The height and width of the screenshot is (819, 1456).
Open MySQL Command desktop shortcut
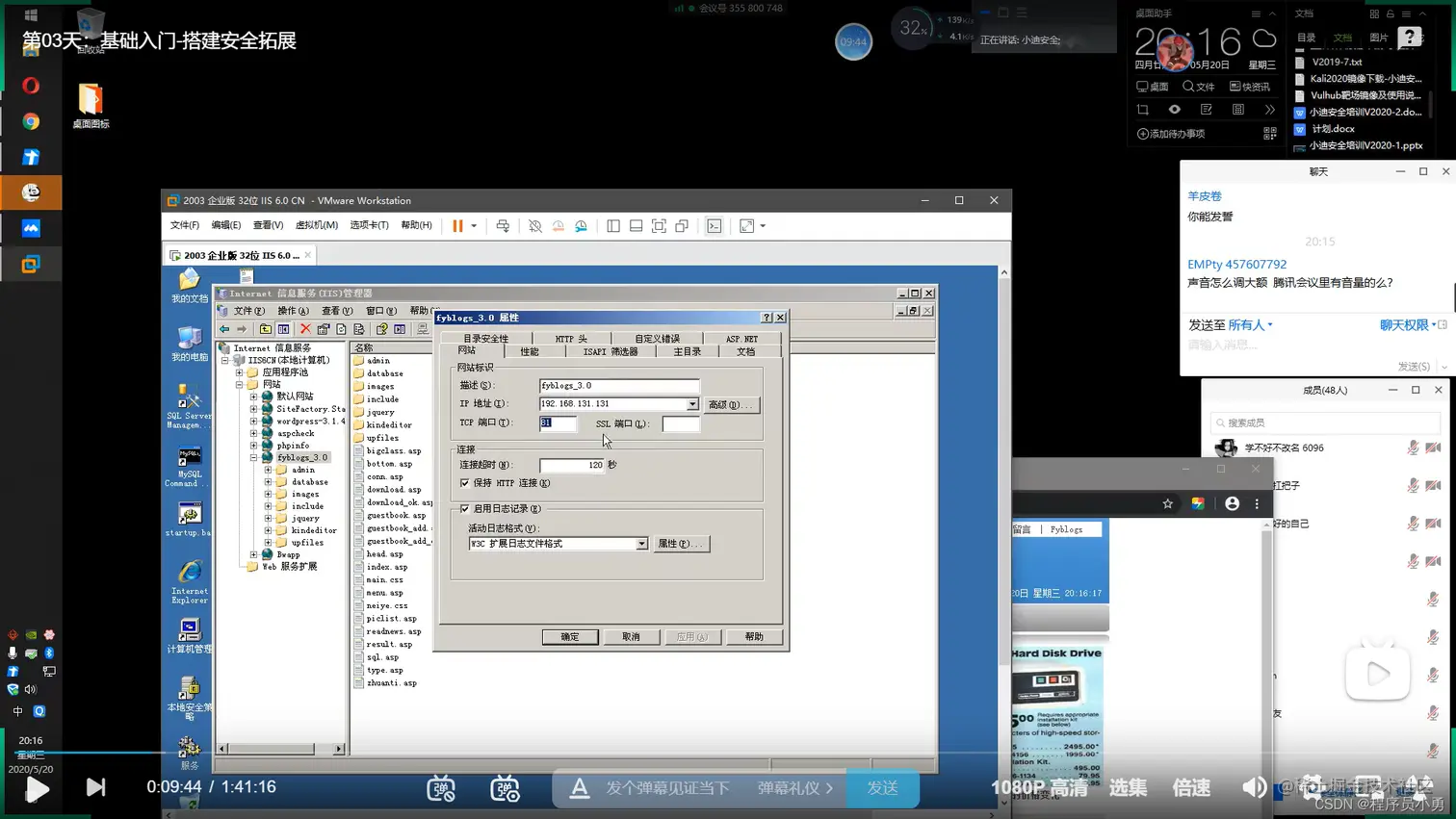189,467
